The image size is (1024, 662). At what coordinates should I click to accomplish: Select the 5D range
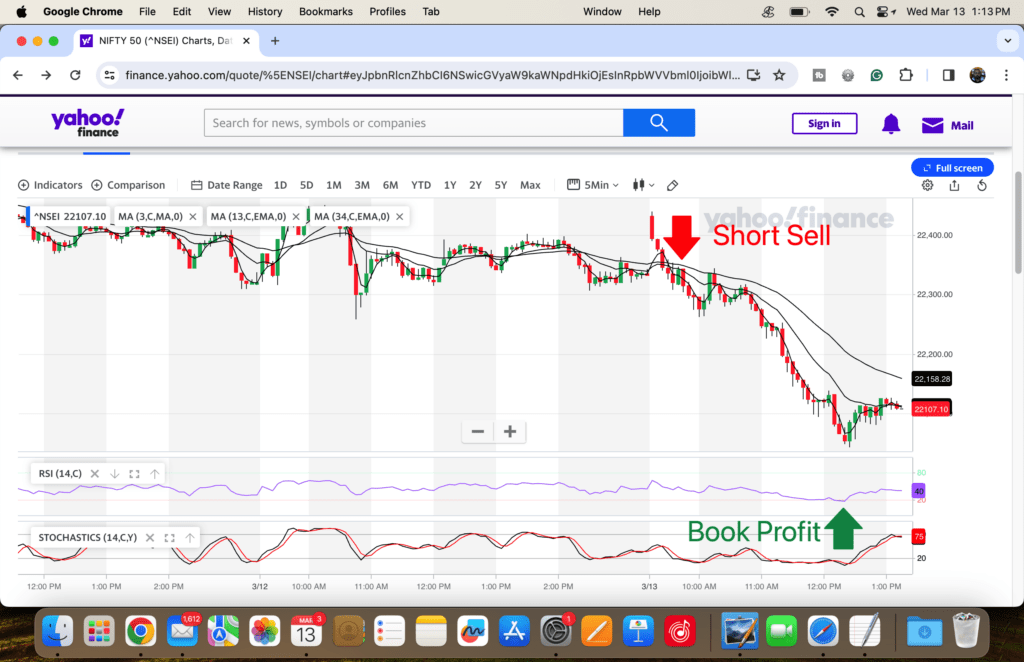coord(306,185)
